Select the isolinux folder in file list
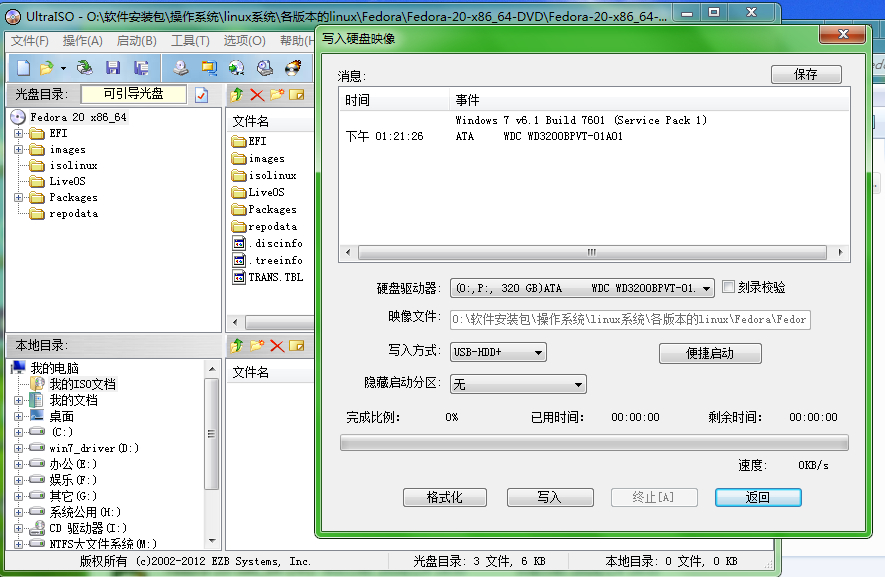The height and width of the screenshot is (577, 885). [272, 176]
